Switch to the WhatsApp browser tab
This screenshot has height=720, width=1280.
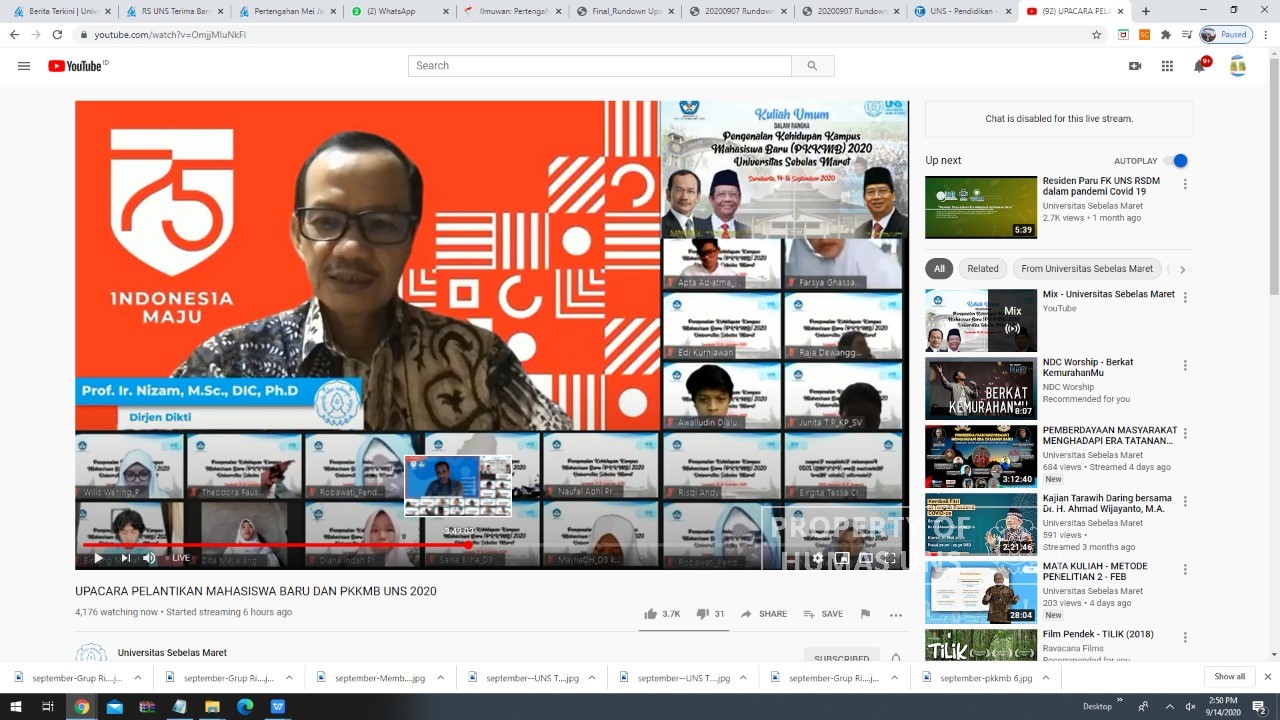(398, 11)
